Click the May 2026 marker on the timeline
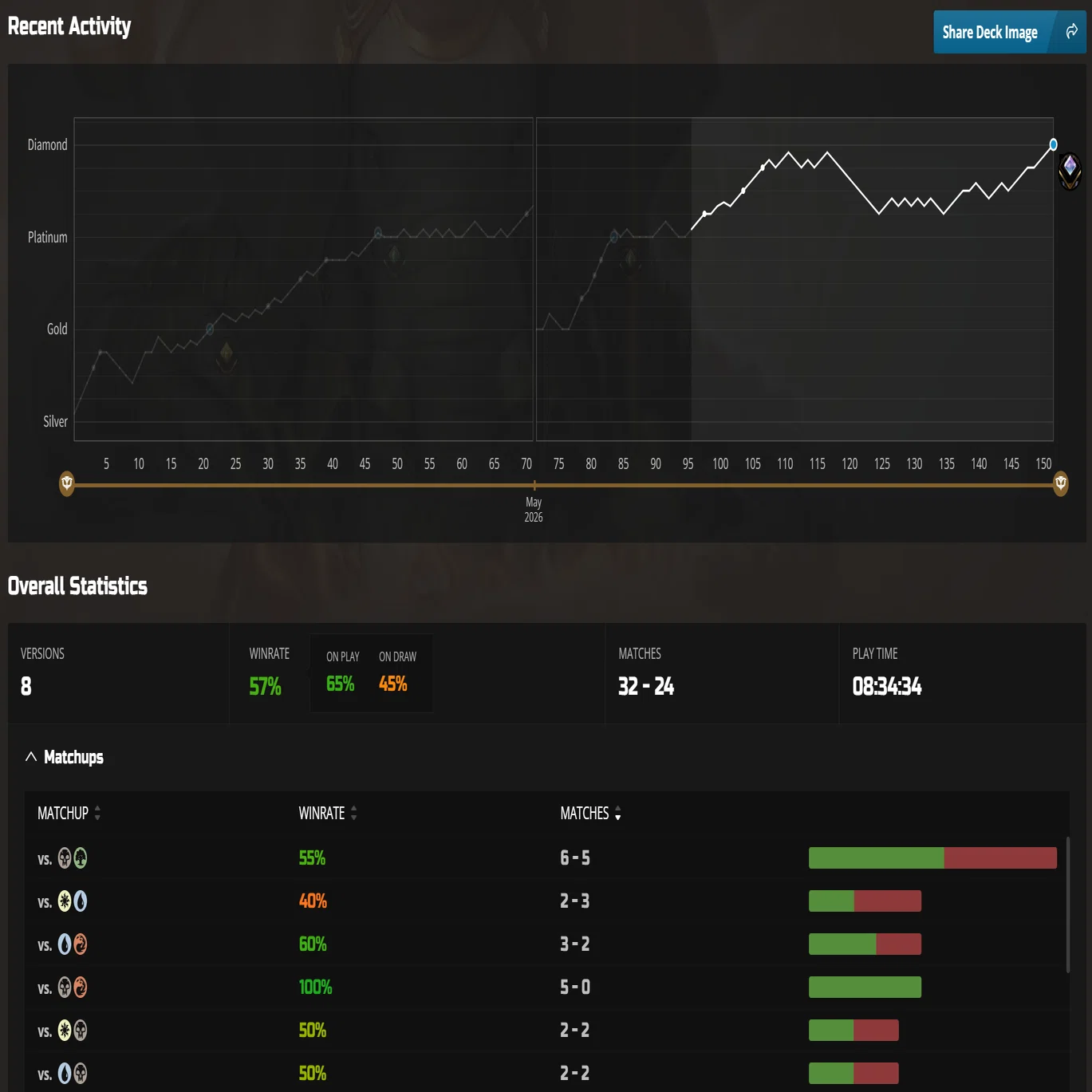Viewport: 1092px width, 1092px height. point(534,509)
